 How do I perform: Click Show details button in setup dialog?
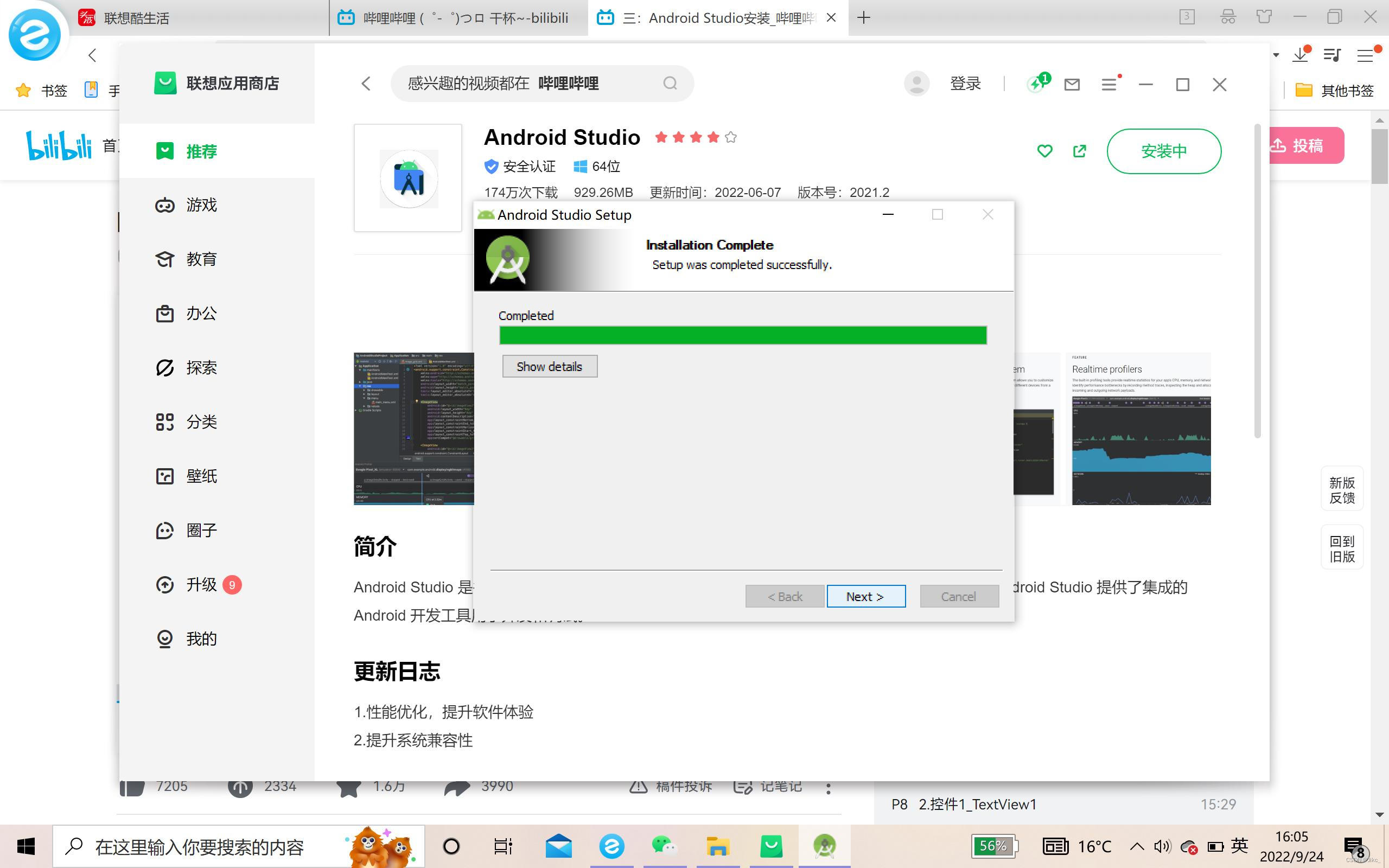tap(549, 366)
